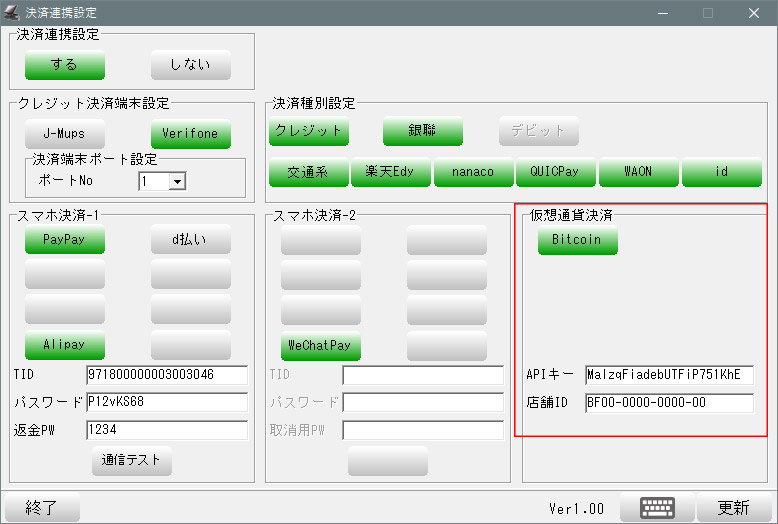Click the 終了 button
The width and height of the screenshot is (778, 524).
coord(42,508)
